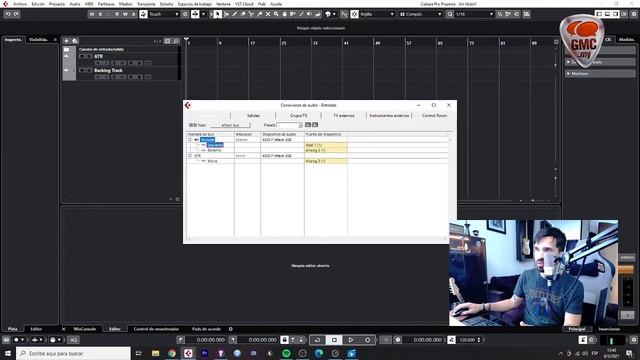Open the MixConsole lower zone tab

(x=84, y=329)
